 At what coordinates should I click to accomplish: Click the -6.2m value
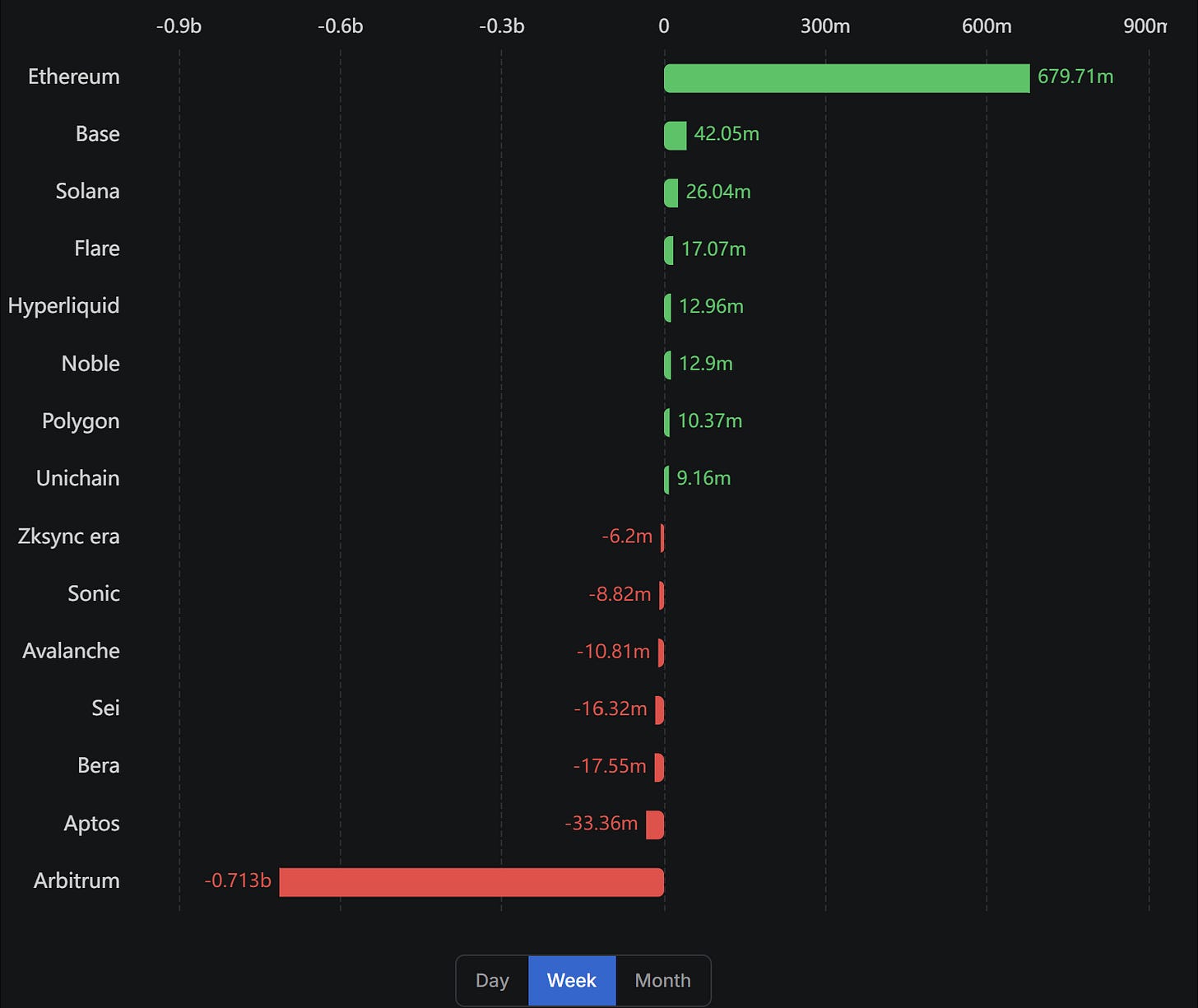click(x=627, y=537)
